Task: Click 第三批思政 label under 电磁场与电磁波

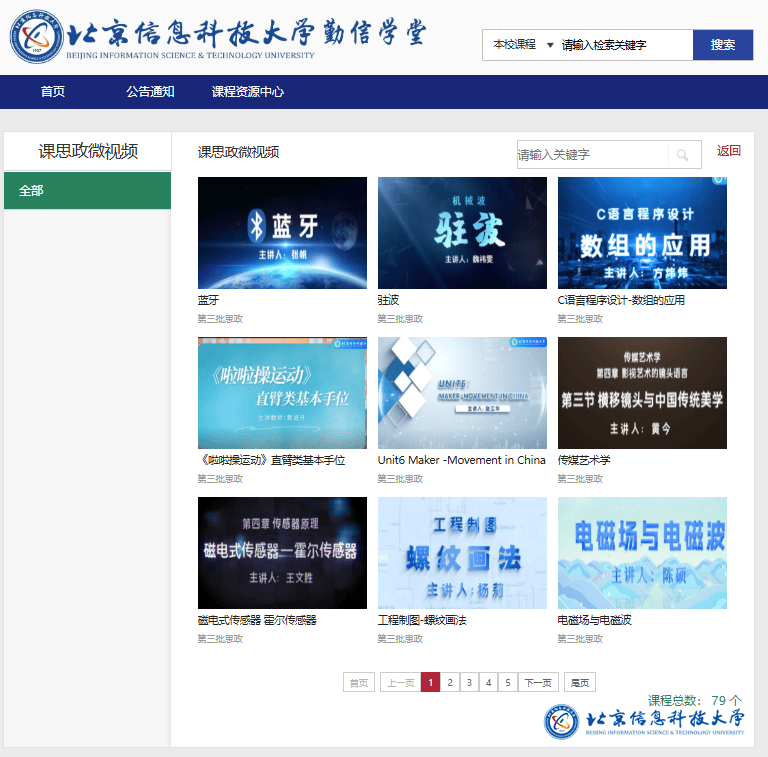Action: coord(580,639)
